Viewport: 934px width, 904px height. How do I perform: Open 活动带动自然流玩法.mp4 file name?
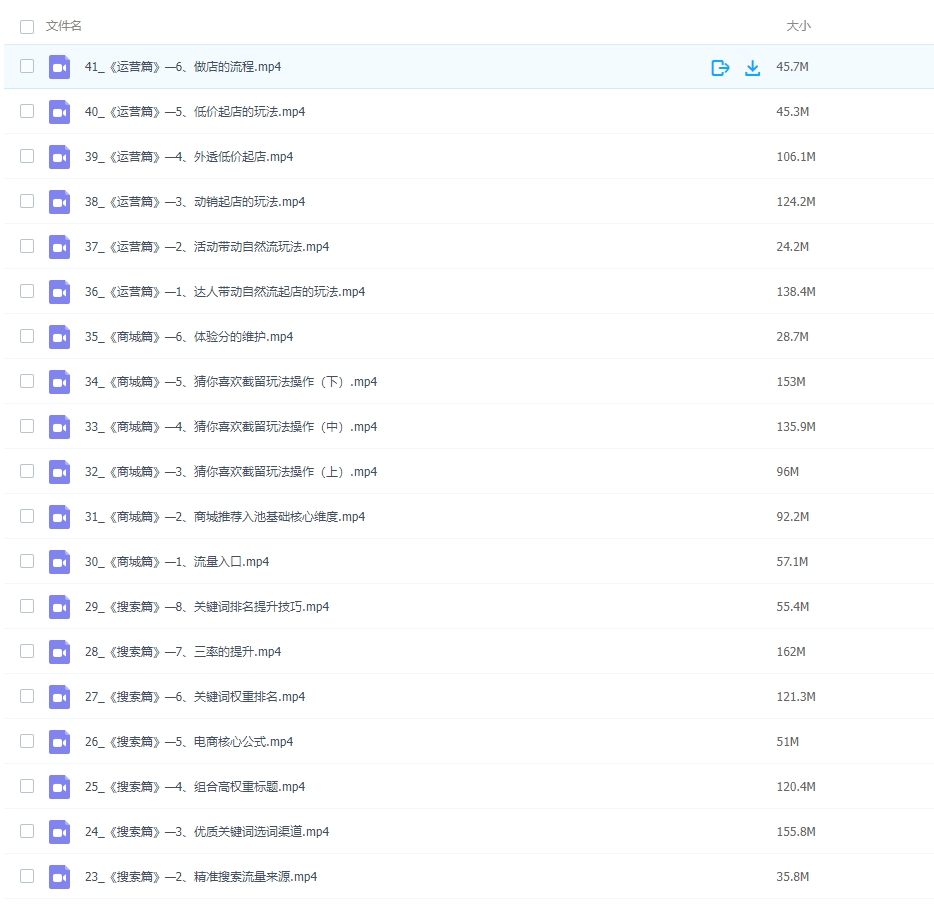207,247
